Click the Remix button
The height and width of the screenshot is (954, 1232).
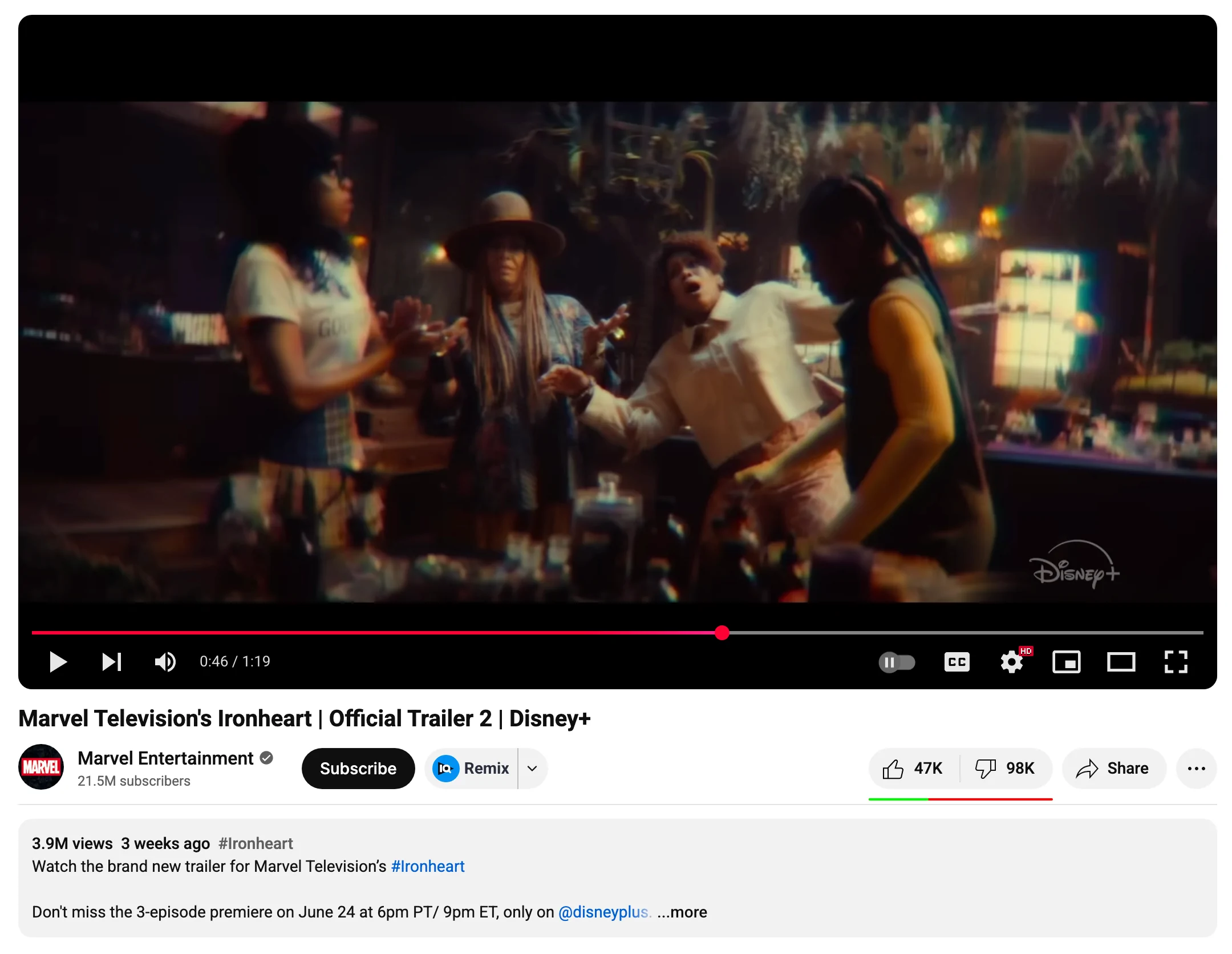tap(472, 769)
